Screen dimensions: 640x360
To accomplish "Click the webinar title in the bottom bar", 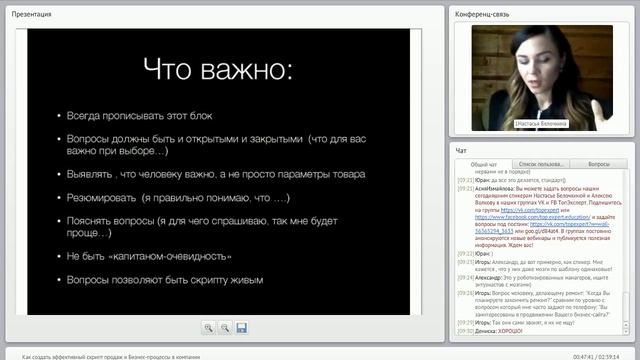I will pos(111,357).
